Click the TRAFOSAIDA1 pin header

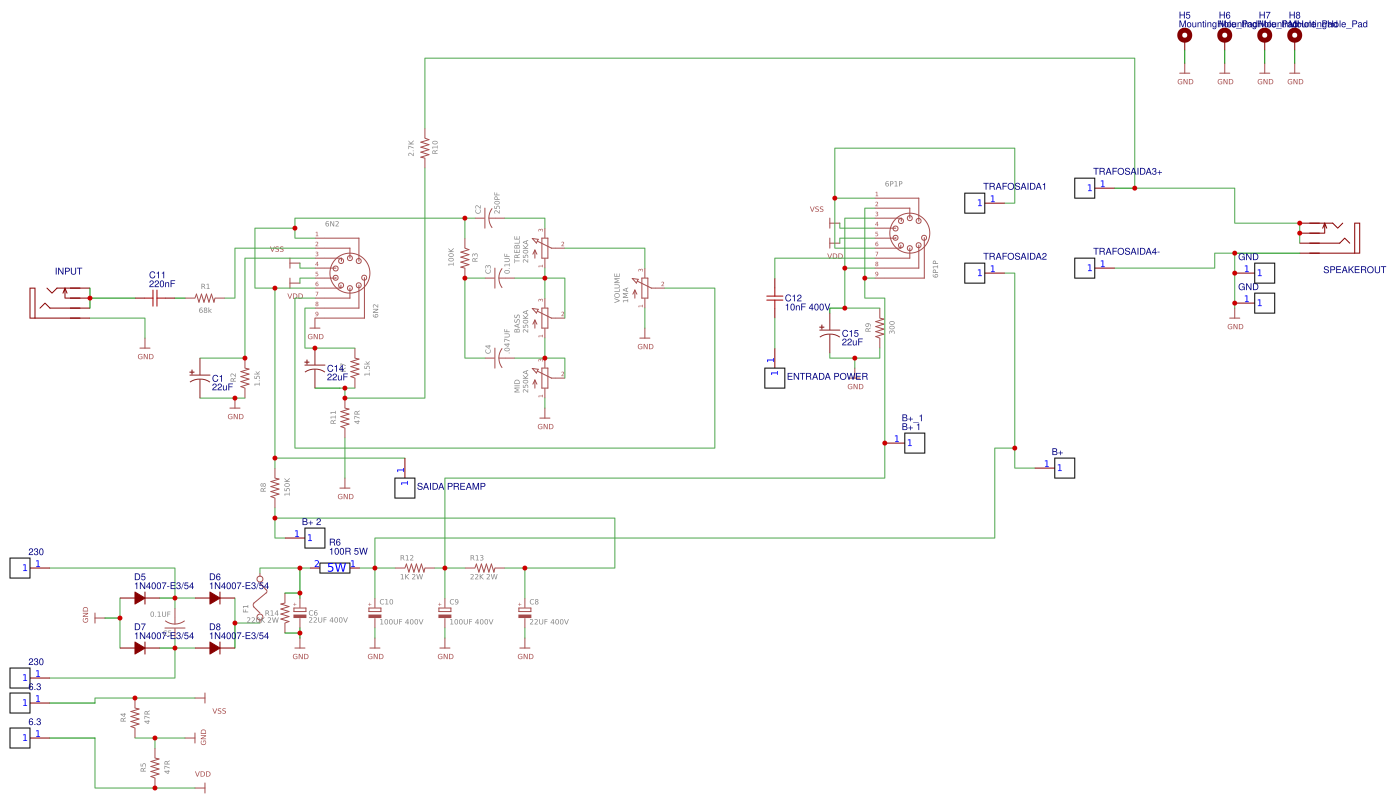976,202
